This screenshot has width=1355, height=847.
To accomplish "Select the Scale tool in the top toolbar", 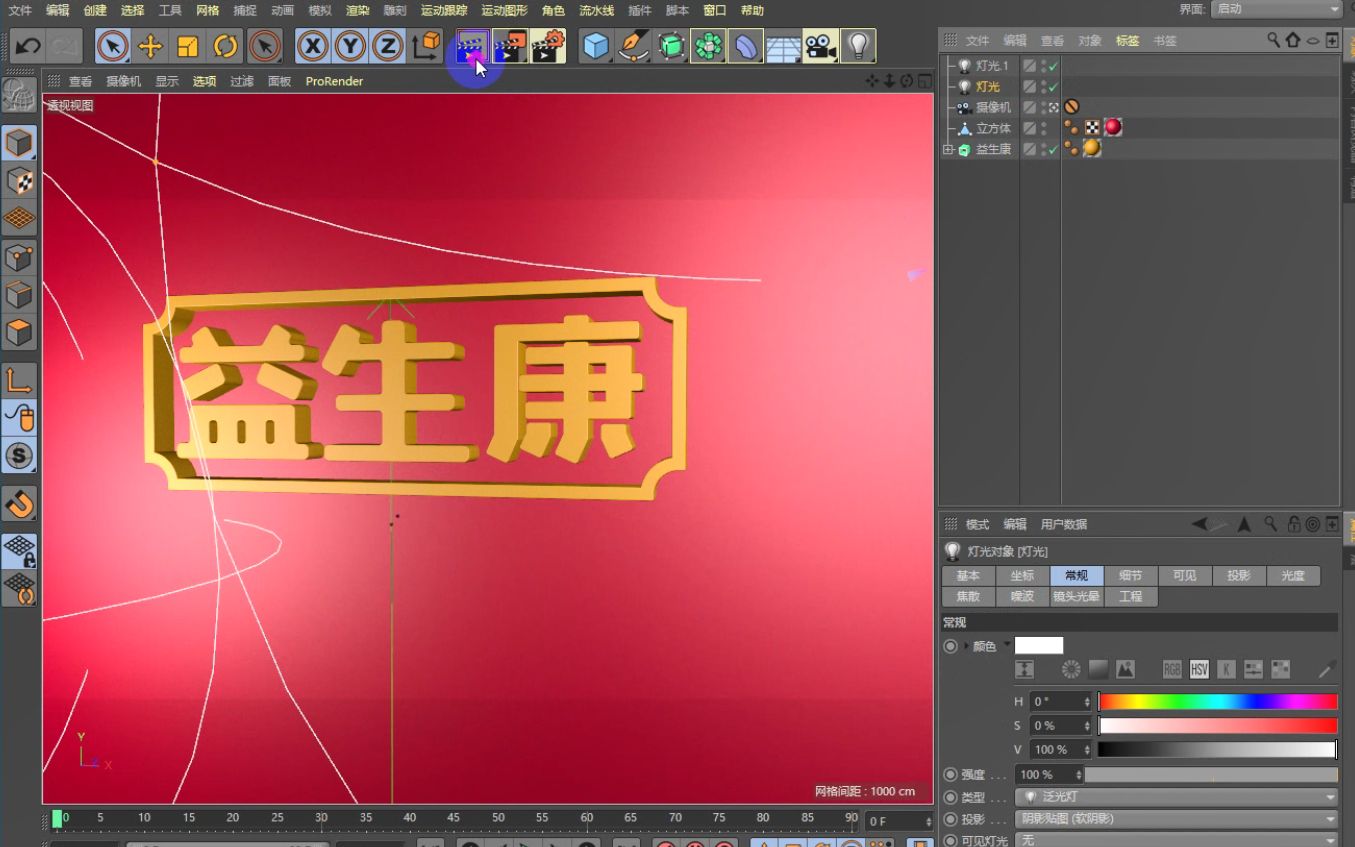I will pos(187,45).
